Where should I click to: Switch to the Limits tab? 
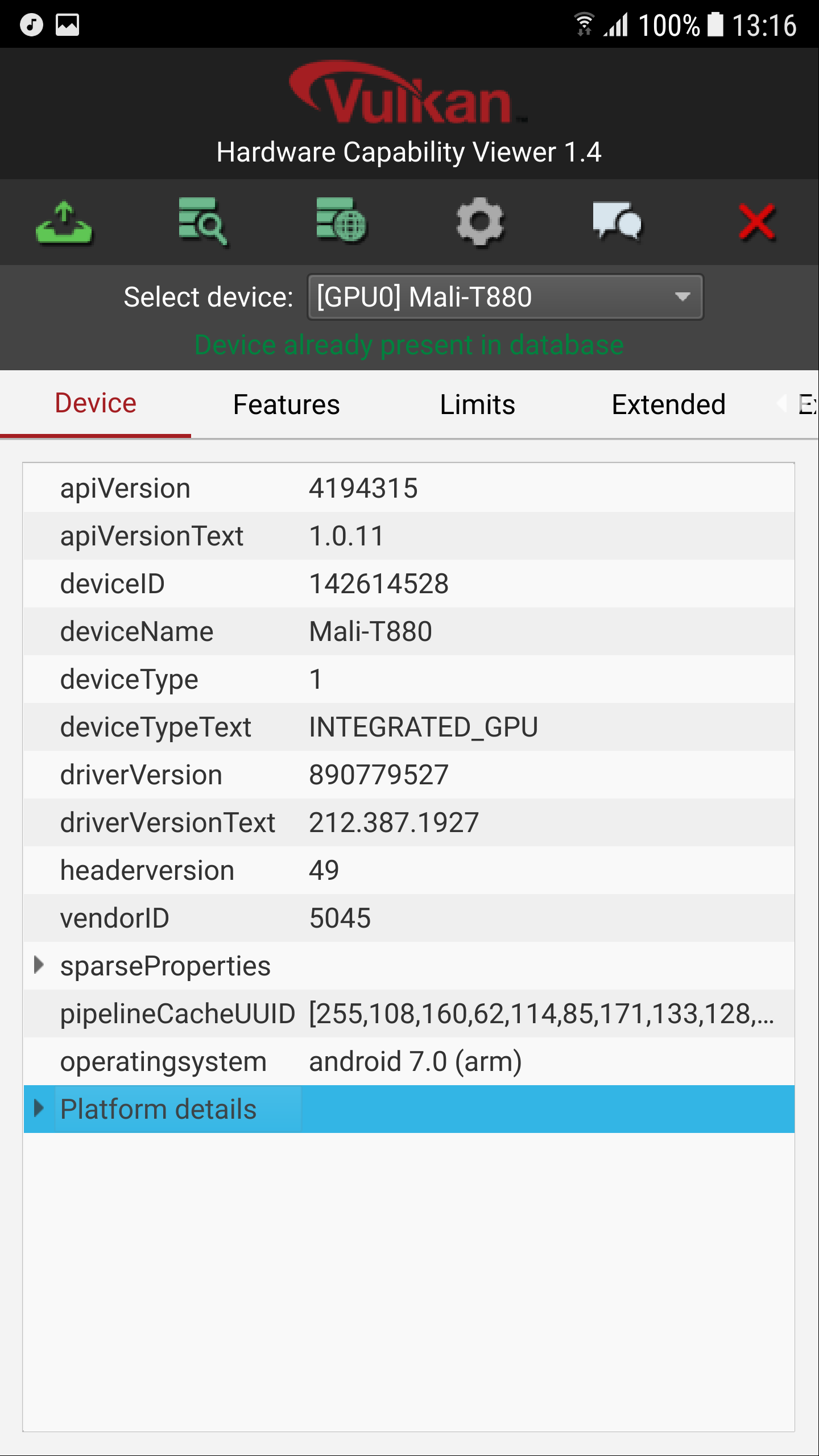pyautogui.click(x=478, y=405)
